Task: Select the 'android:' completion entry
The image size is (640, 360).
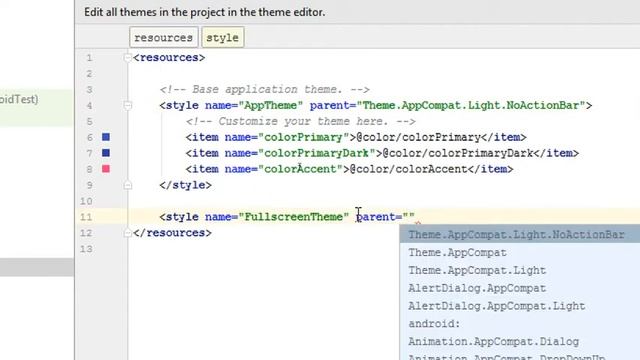Action: [520, 324]
